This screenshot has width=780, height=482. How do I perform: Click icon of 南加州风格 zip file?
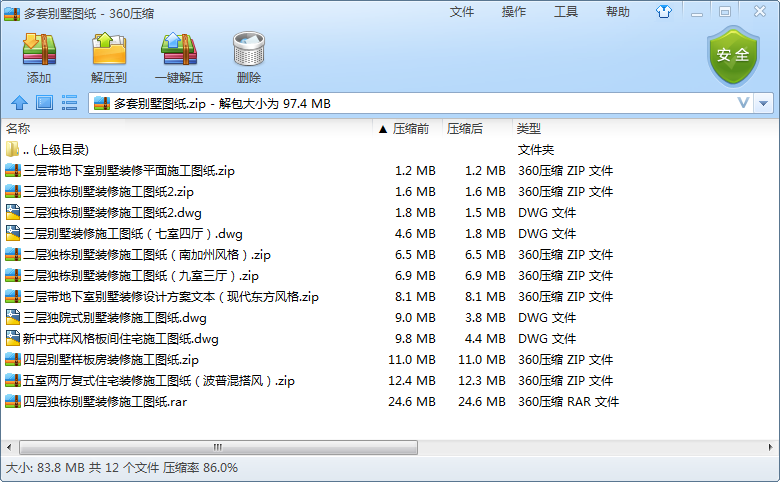click(13, 255)
